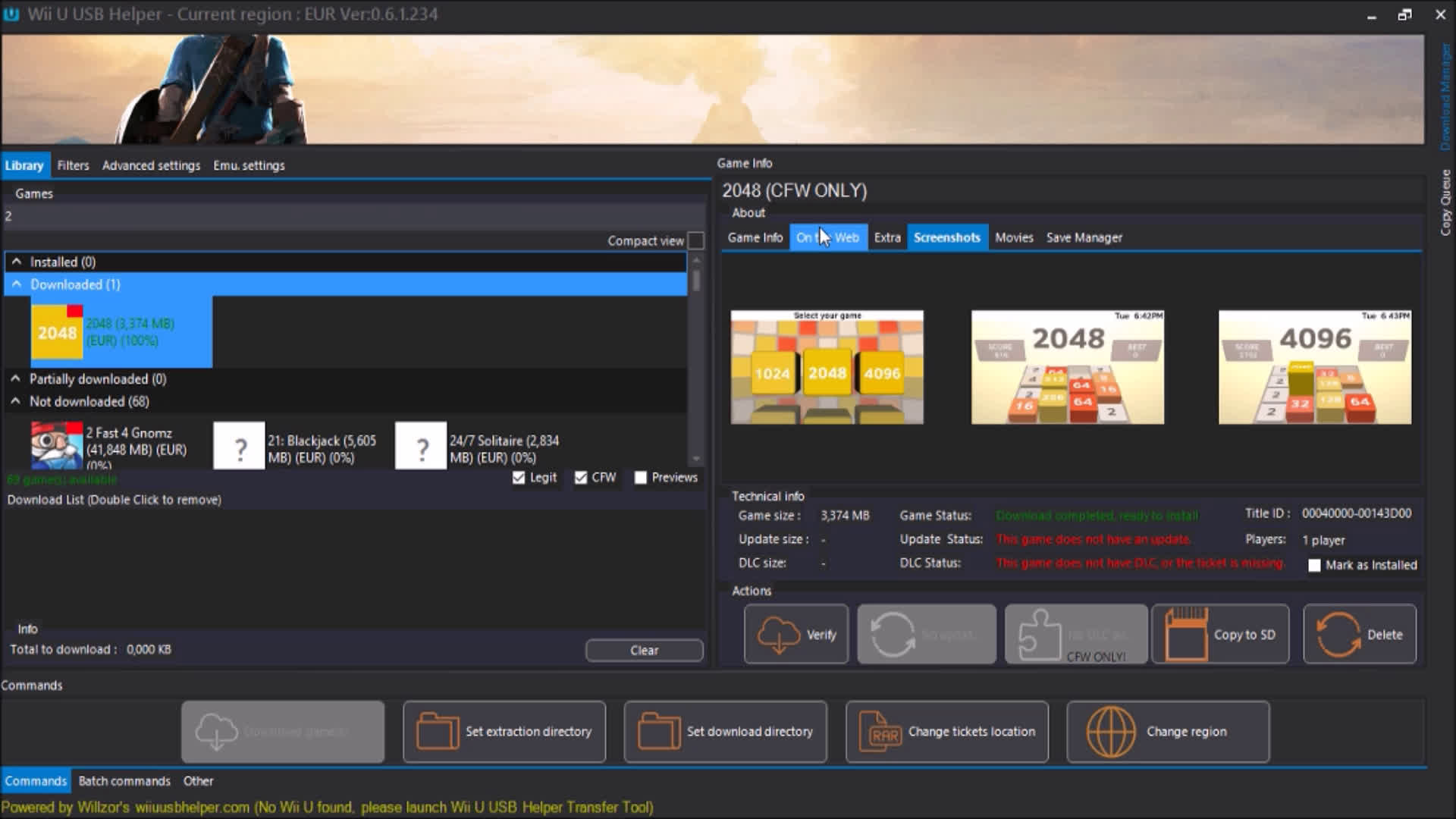1456x819 pixels.
Task: Select the 2 Fast 4 Gnomz cover
Action: 57,446
